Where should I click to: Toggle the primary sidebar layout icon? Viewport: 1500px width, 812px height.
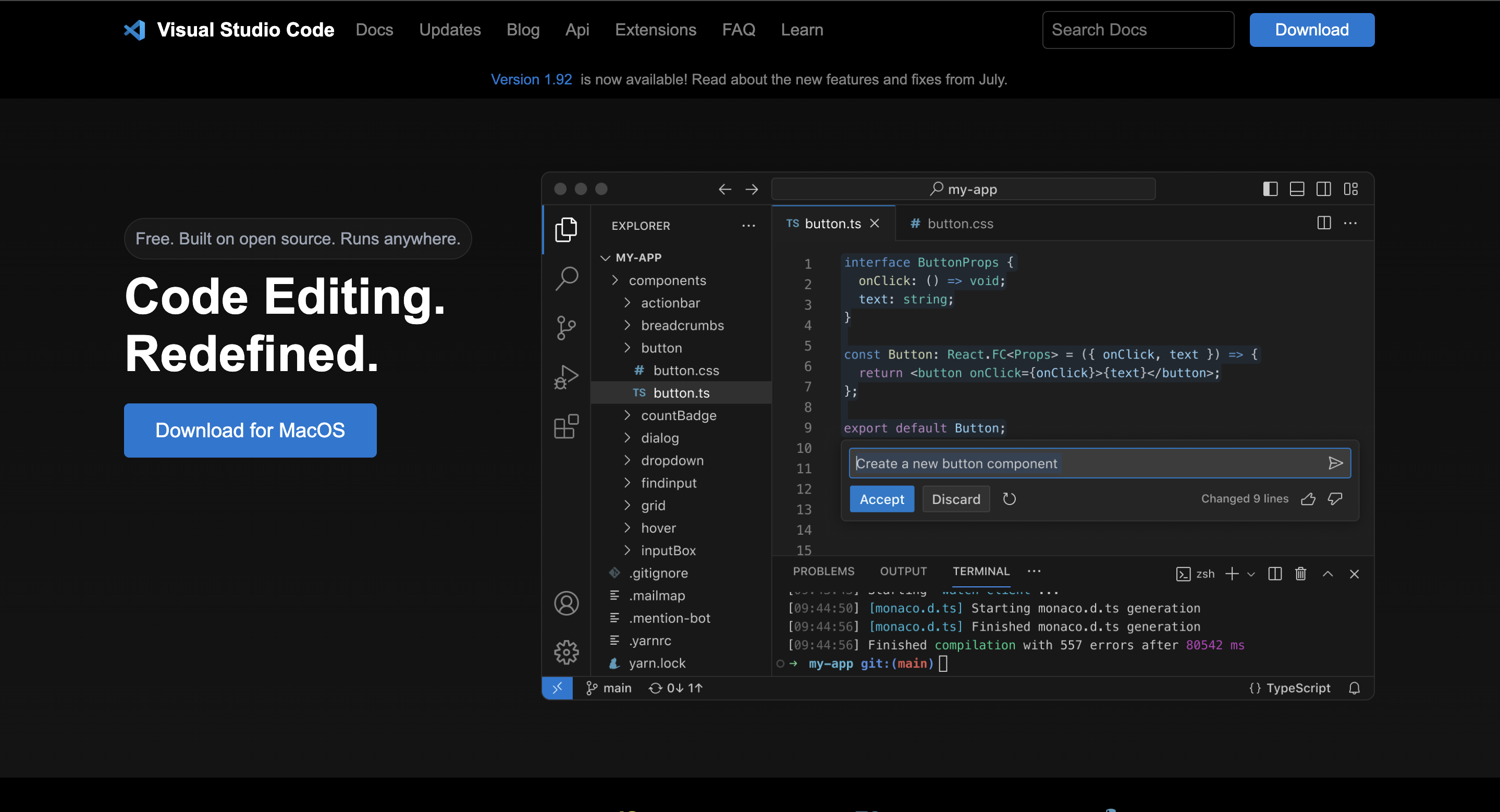coord(1270,189)
